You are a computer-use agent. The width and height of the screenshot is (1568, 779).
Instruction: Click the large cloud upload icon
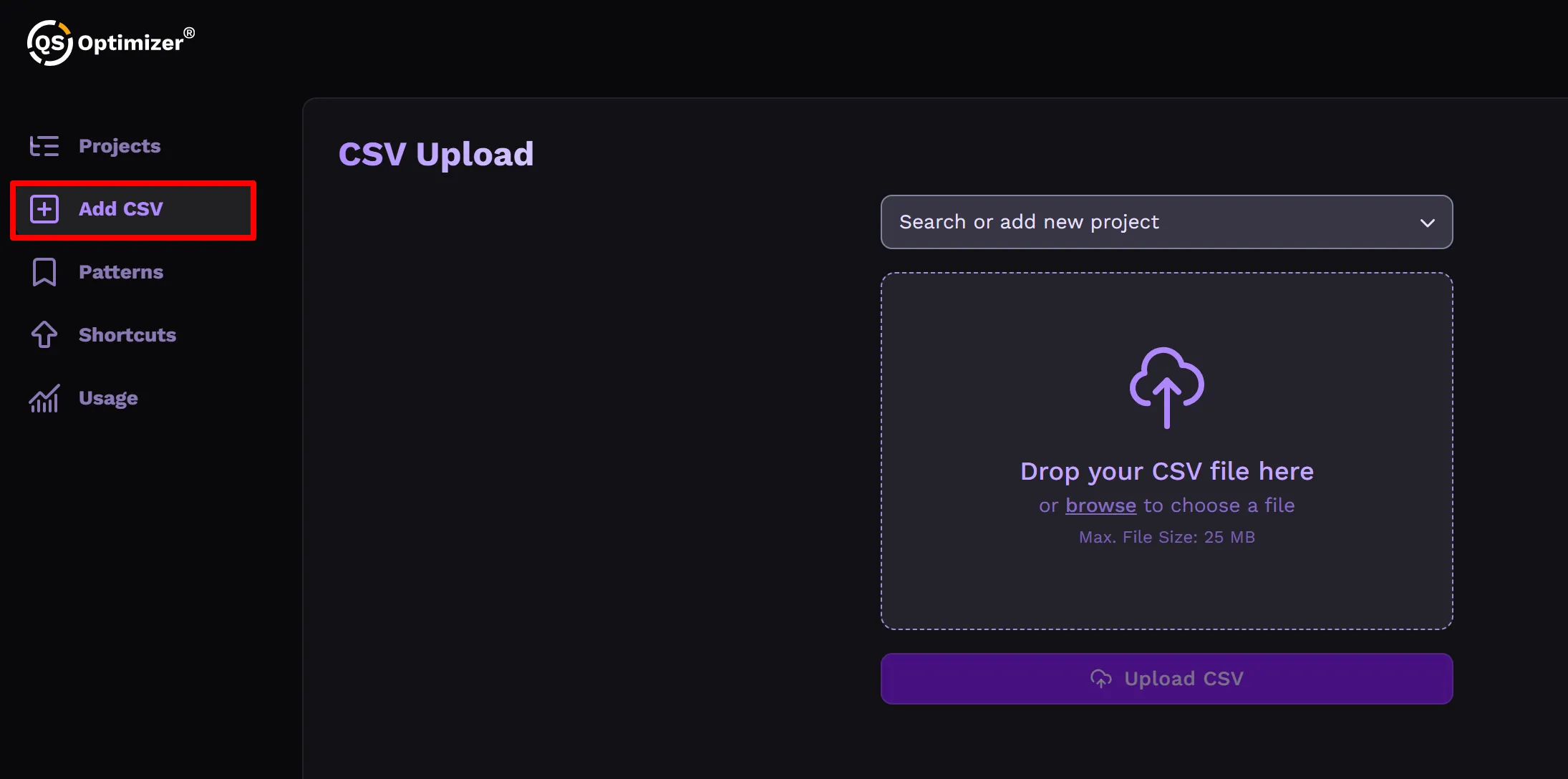[1166, 387]
